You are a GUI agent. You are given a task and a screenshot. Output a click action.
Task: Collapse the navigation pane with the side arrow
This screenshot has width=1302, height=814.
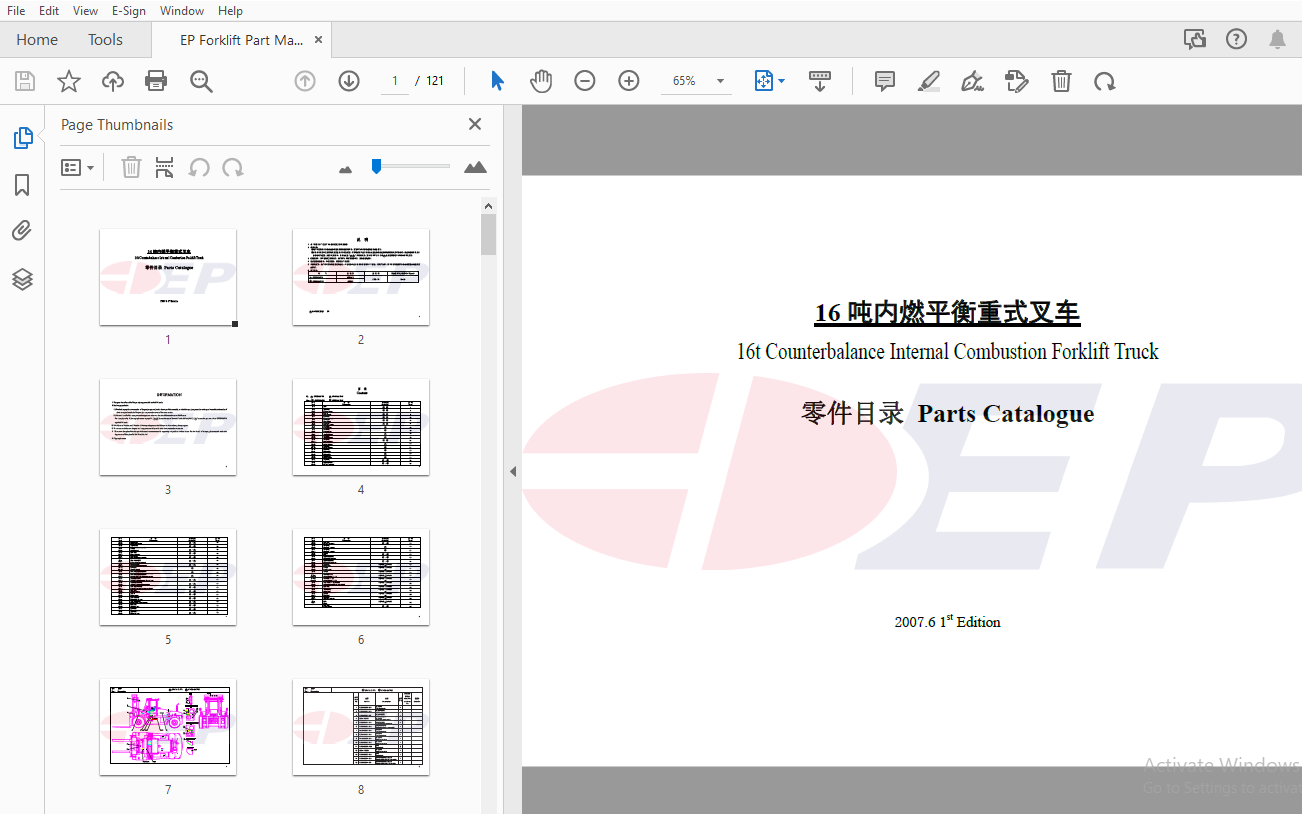[513, 471]
